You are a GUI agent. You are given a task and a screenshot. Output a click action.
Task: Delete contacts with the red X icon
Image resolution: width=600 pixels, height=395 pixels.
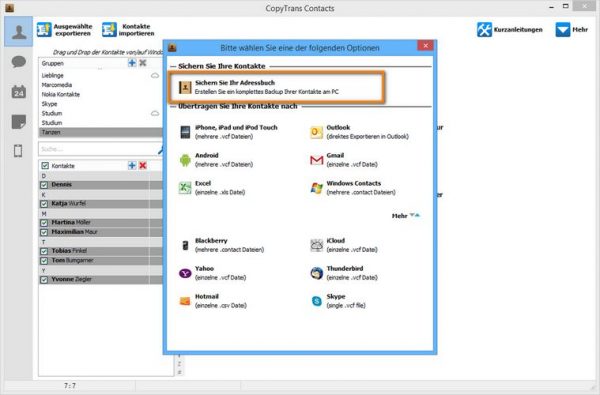143,165
